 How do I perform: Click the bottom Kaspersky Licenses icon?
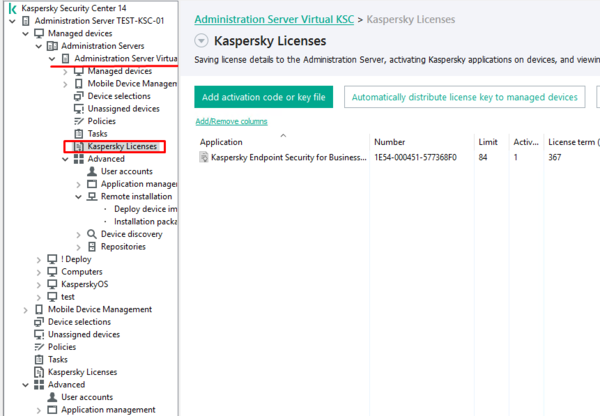(39, 372)
